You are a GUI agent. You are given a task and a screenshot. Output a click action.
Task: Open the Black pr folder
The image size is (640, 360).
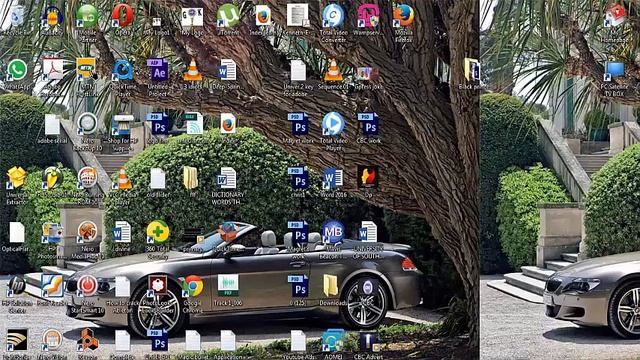(471, 70)
